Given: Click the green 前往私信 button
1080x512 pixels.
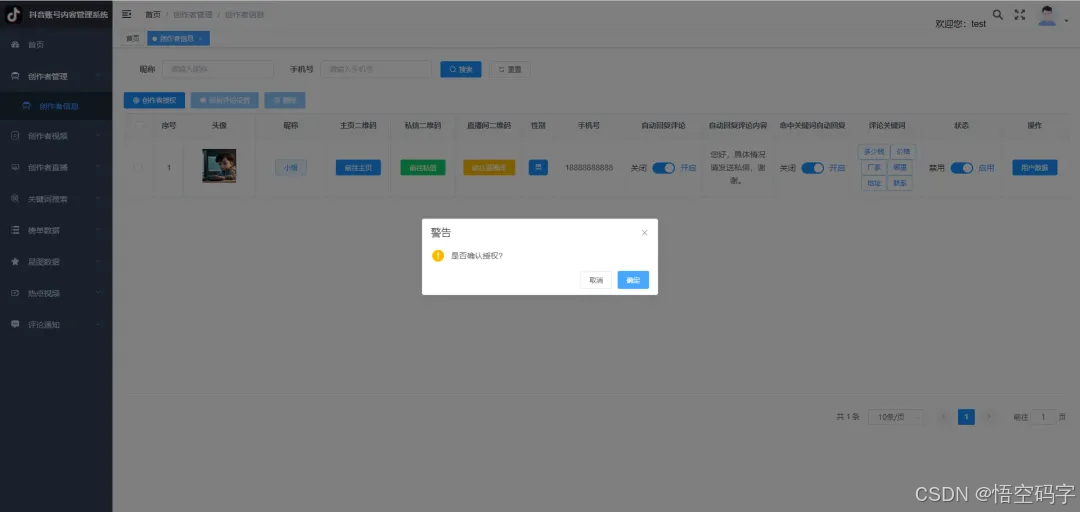Looking at the screenshot, I should [x=423, y=167].
